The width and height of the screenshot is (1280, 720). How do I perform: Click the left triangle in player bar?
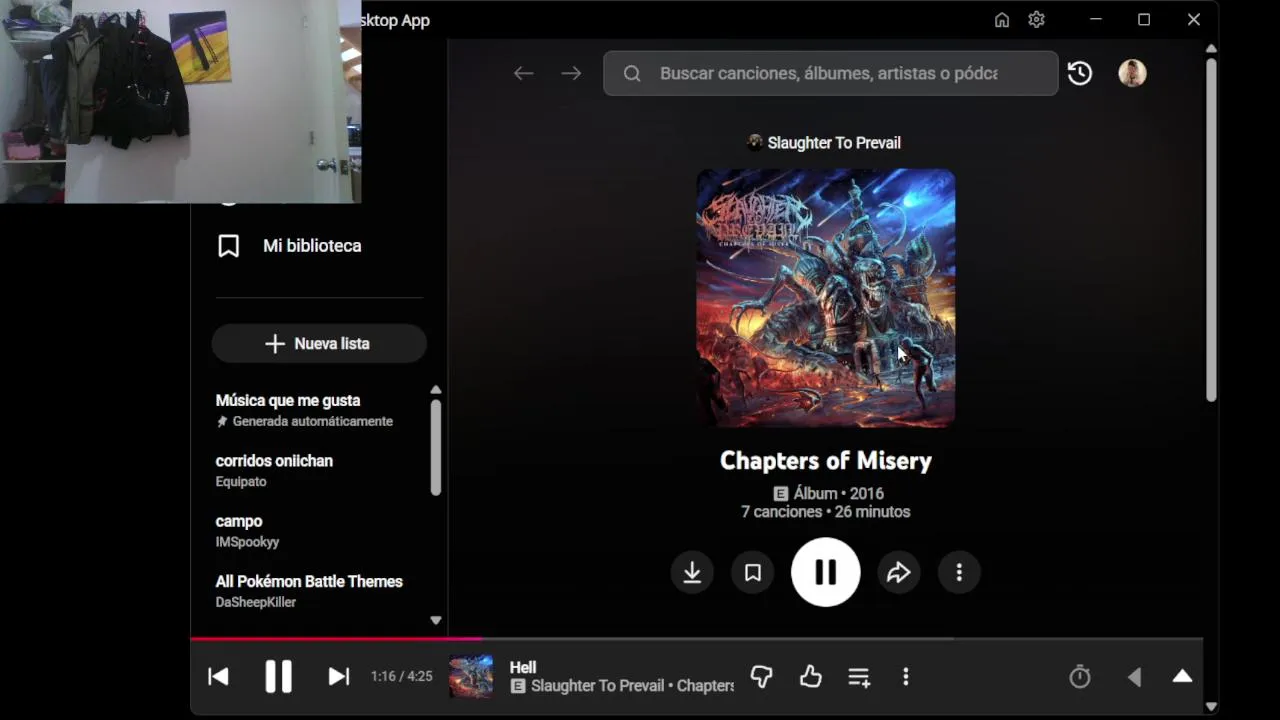1135,677
